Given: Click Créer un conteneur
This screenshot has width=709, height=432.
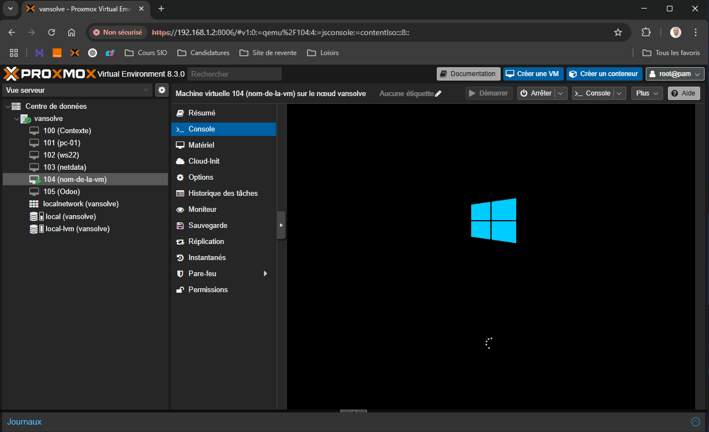Looking at the screenshot, I should (x=604, y=74).
